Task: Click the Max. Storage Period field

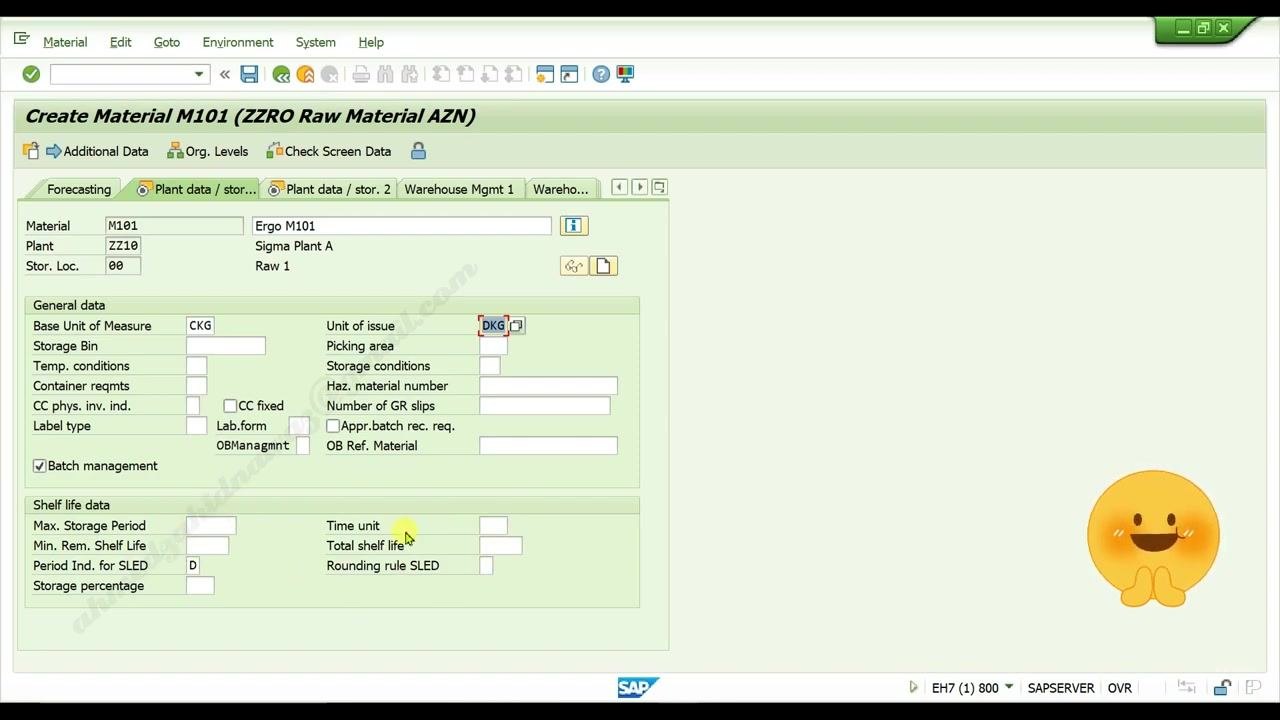Action: (211, 526)
